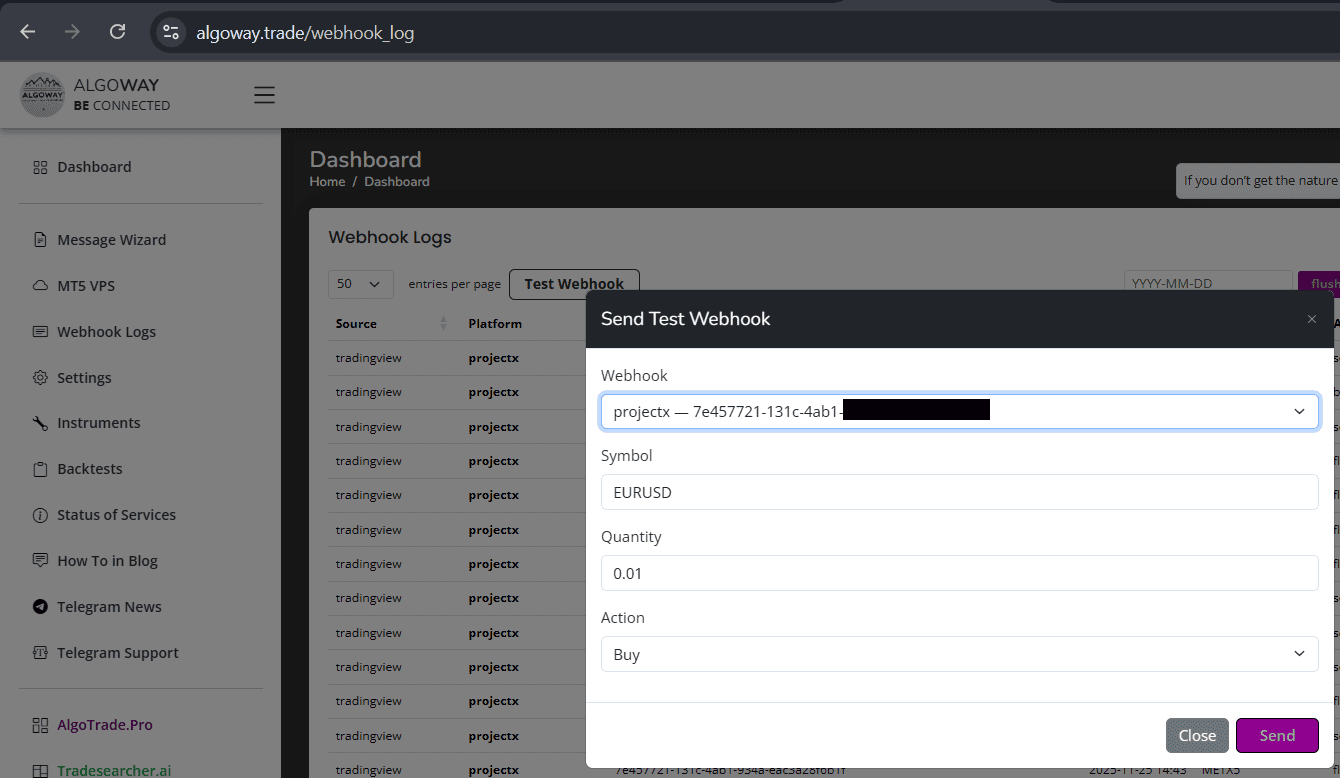Click the Telegram News icon
Screen dimensions: 1340x778
click(x=39, y=606)
